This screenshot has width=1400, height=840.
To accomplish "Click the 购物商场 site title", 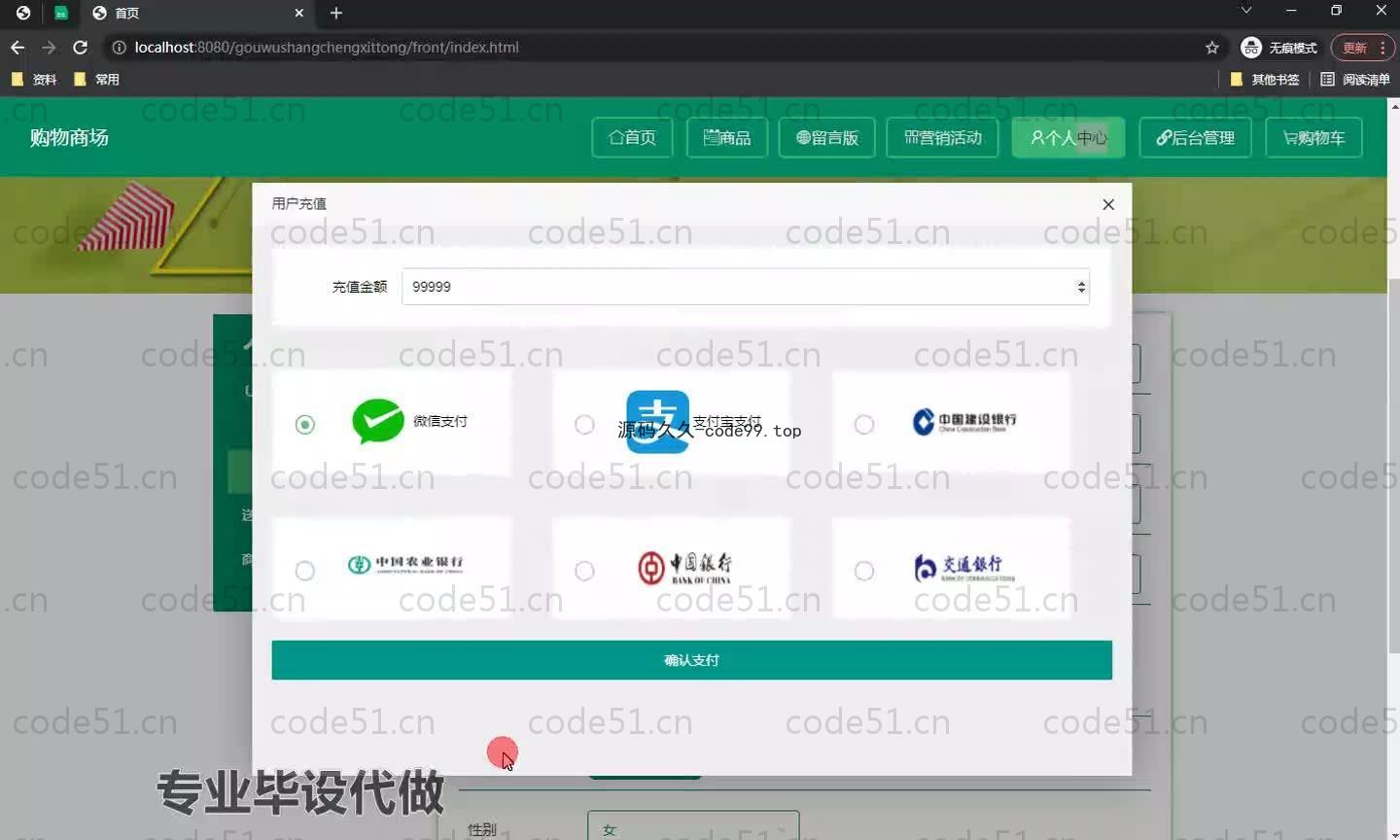I will (69, 137).
